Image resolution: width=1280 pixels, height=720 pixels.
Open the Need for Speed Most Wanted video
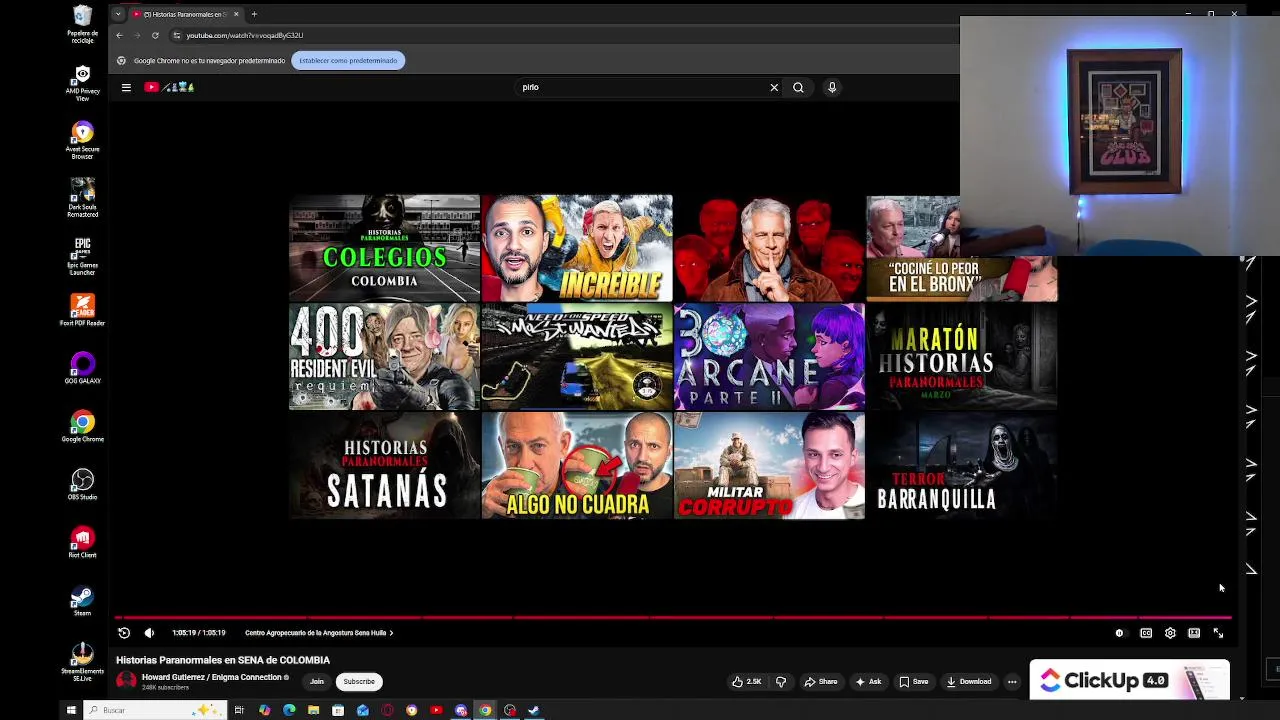[x=577, y=357]
